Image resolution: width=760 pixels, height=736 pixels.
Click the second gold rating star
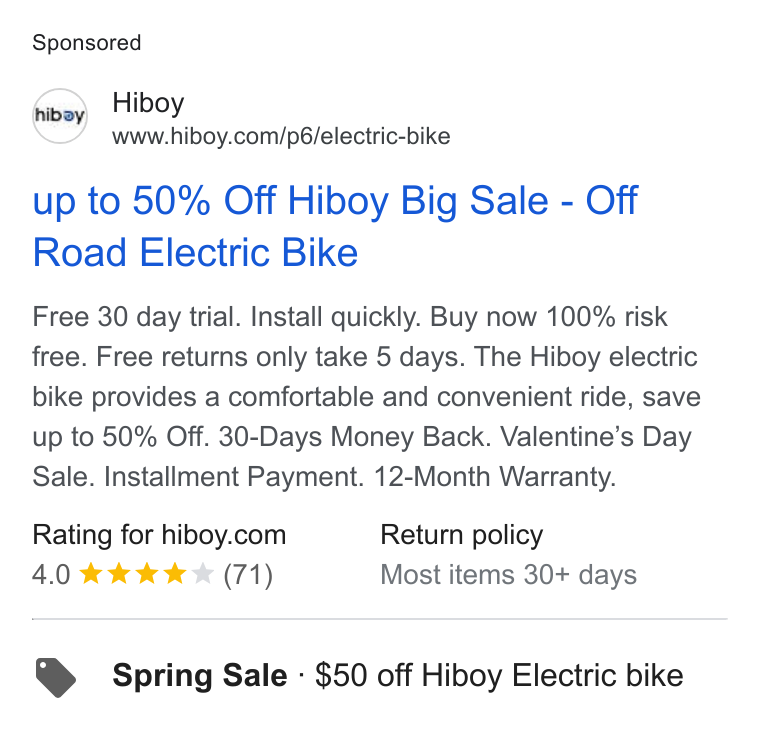point(119,574)
